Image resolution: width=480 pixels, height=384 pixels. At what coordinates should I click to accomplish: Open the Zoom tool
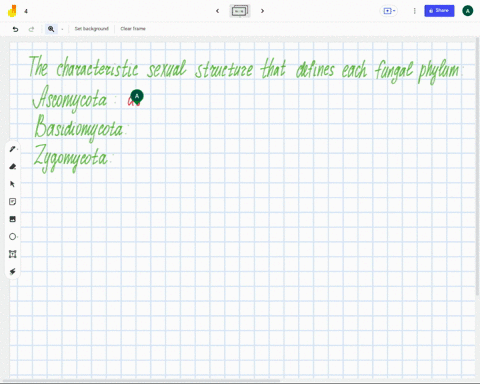coord(51,29)
